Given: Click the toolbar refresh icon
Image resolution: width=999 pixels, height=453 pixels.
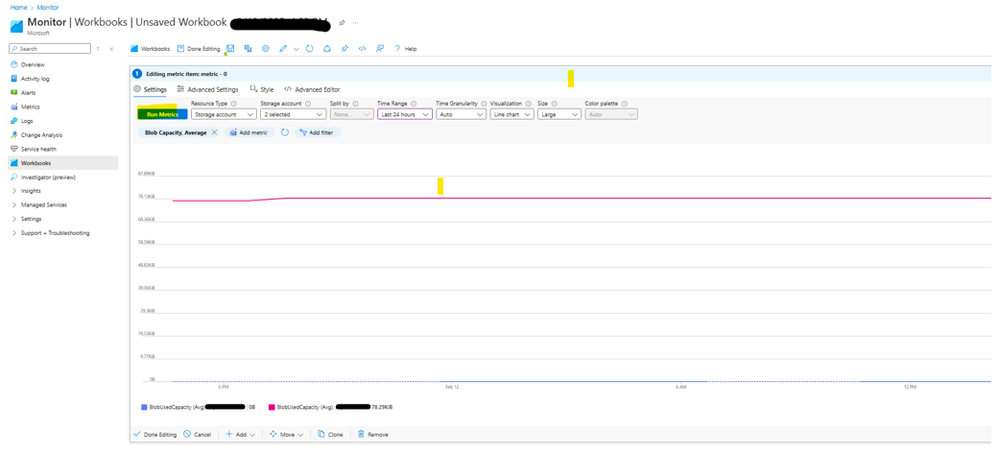Looking at the screenshot, I should (309, 48).
